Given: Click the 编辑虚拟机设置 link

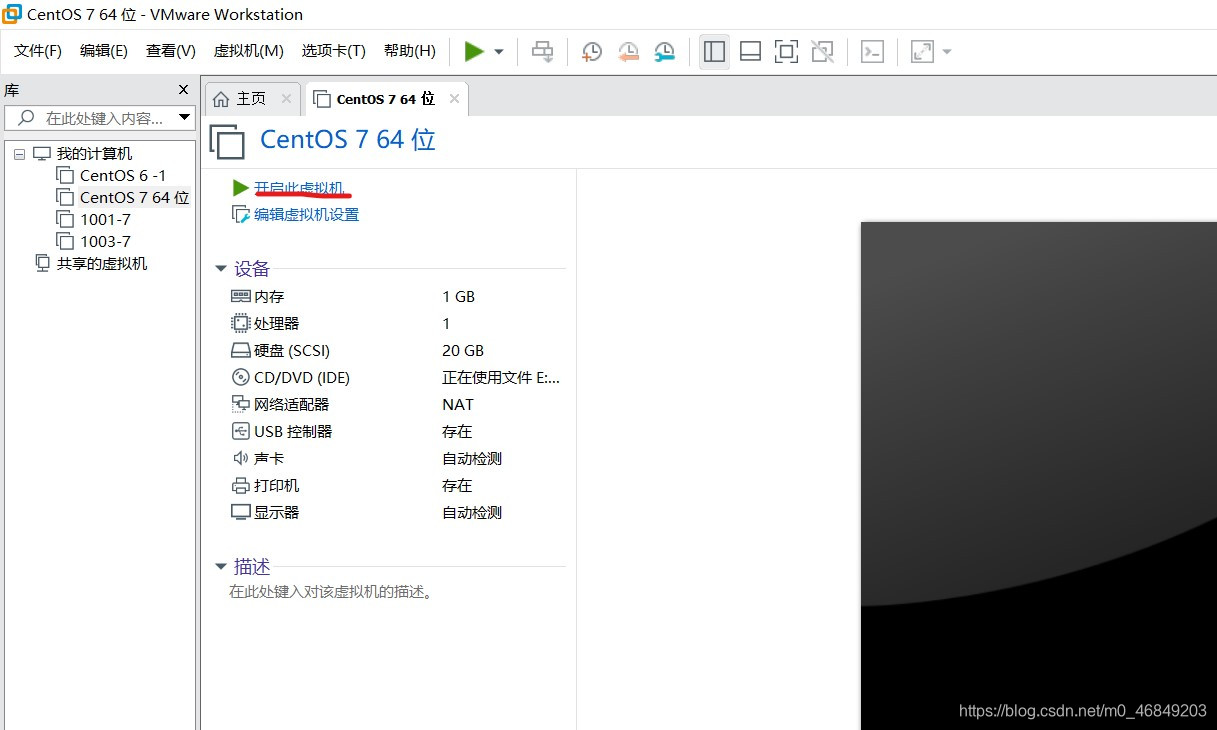Looking at the screenshot, I should pyautogui.click(x=306, y=214).
